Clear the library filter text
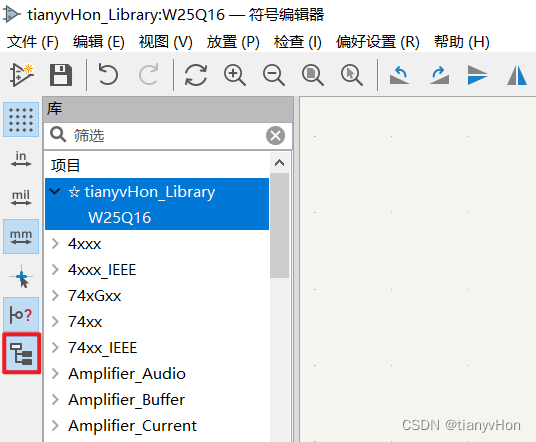This screenshot has width=536, height=442. point(276,136)
